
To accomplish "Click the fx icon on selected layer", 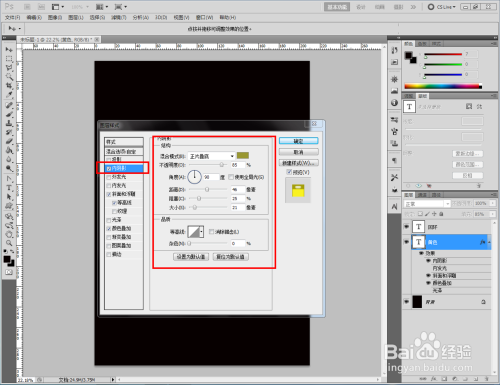I will 482,242.
